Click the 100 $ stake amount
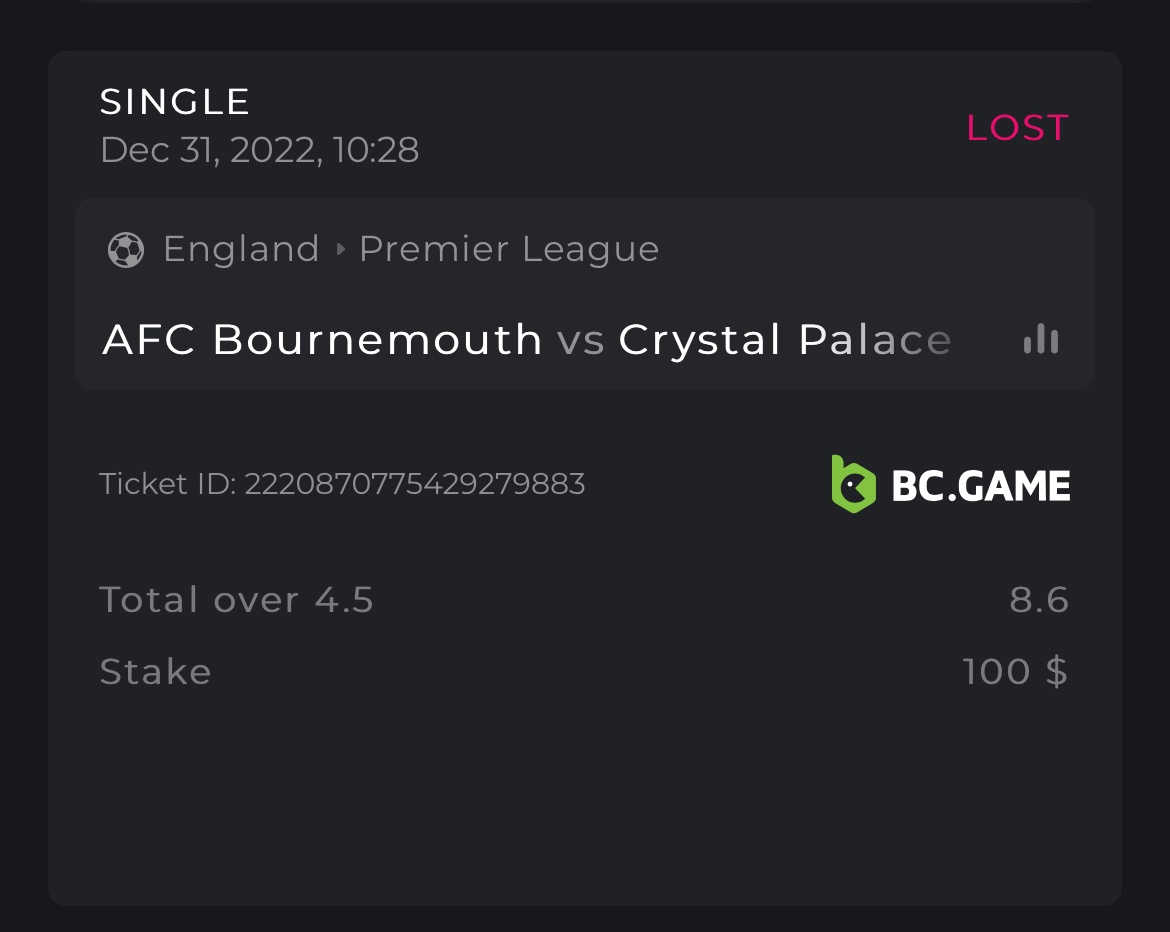 1015,672
